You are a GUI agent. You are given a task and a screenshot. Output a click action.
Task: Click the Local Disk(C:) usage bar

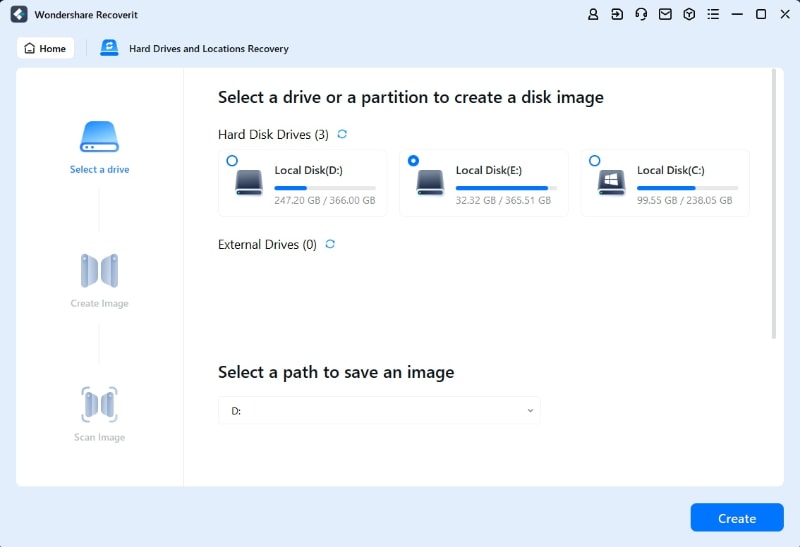[687, 188]
